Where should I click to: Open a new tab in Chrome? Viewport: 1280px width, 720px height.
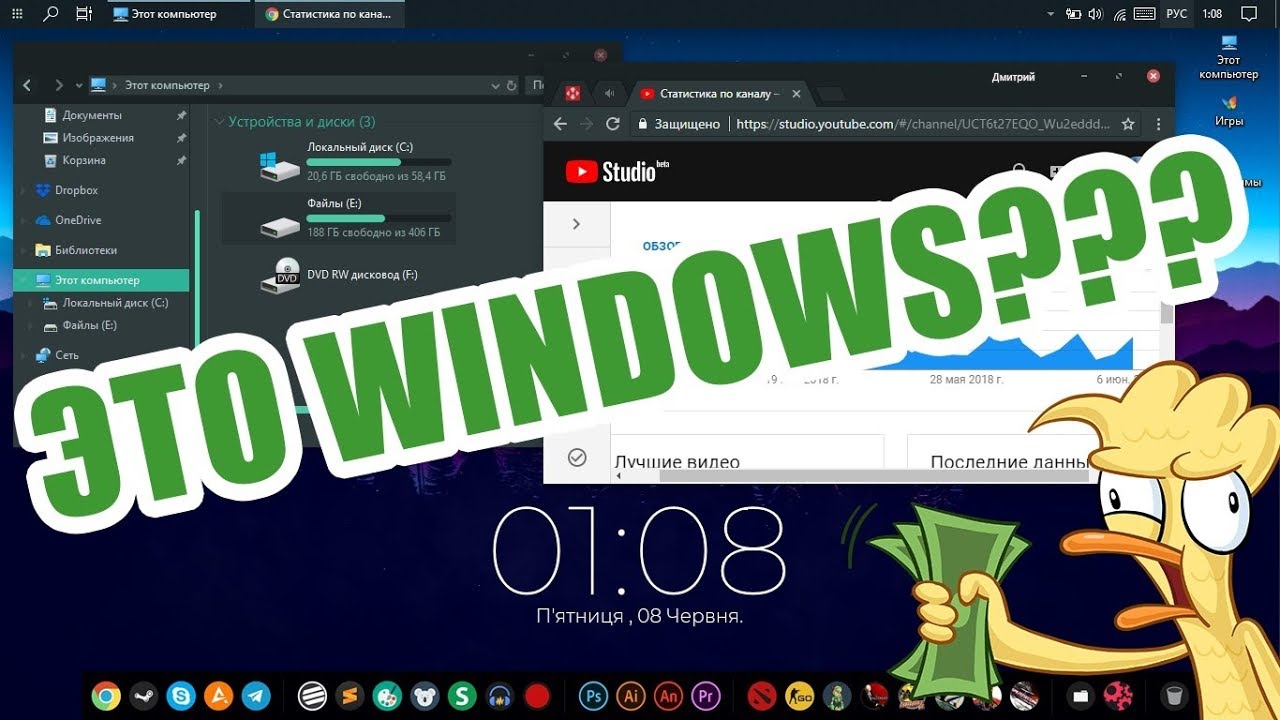[x=831, y=95]
